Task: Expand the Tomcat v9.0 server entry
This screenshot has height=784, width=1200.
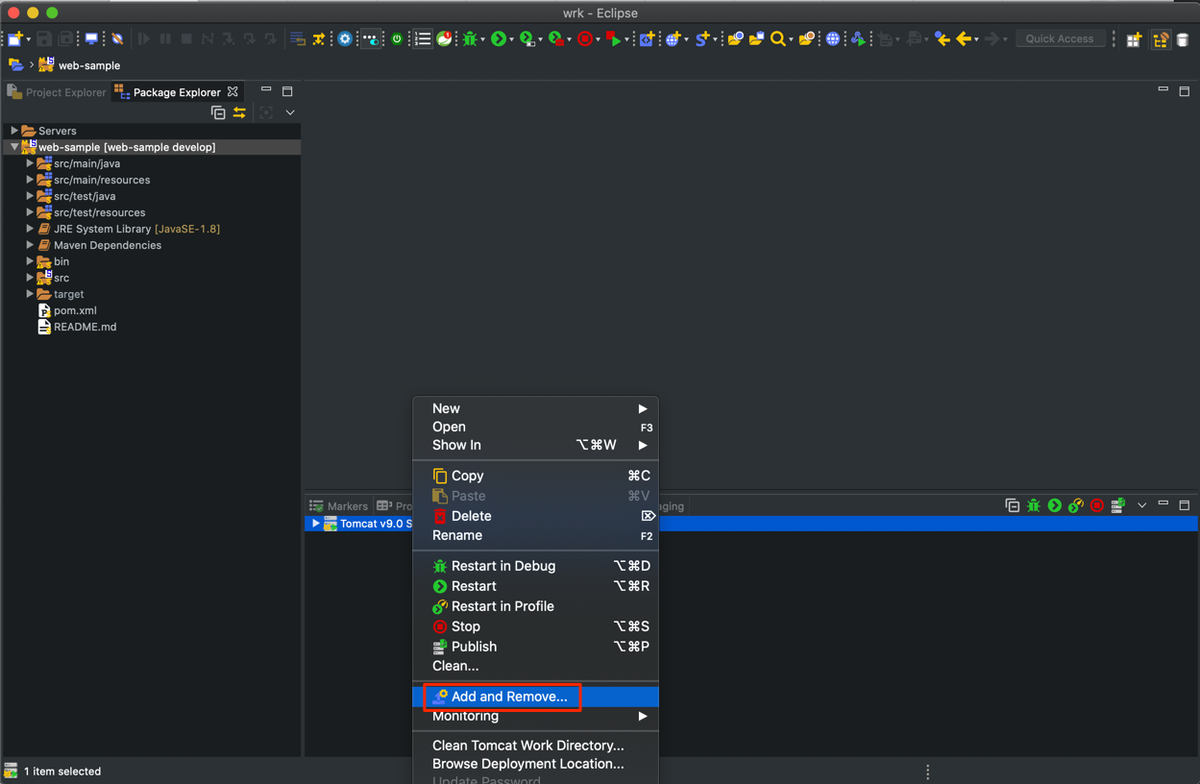Action: coord(316,523)
